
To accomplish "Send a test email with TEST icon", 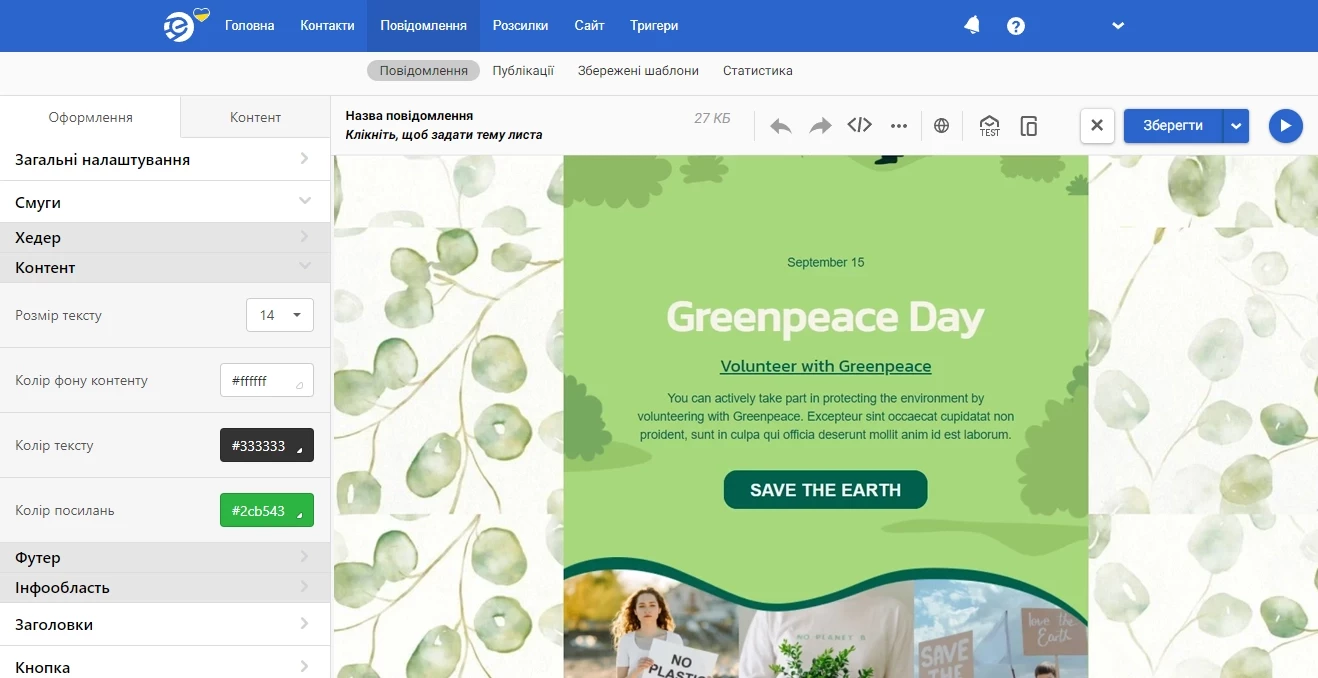I will [x=989, y=126].
